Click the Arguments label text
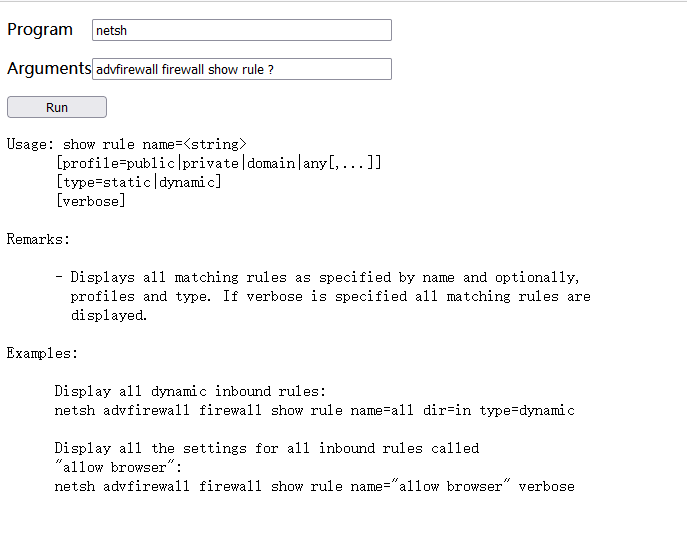The height and width of the screenshot is (547, 687). [x=48, y=68]
